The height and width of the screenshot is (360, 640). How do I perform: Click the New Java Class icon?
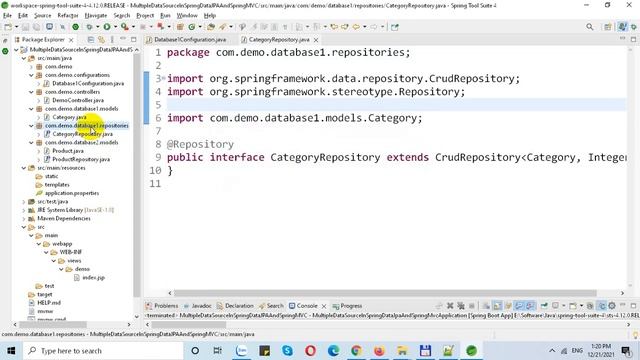tap(191, 27)
